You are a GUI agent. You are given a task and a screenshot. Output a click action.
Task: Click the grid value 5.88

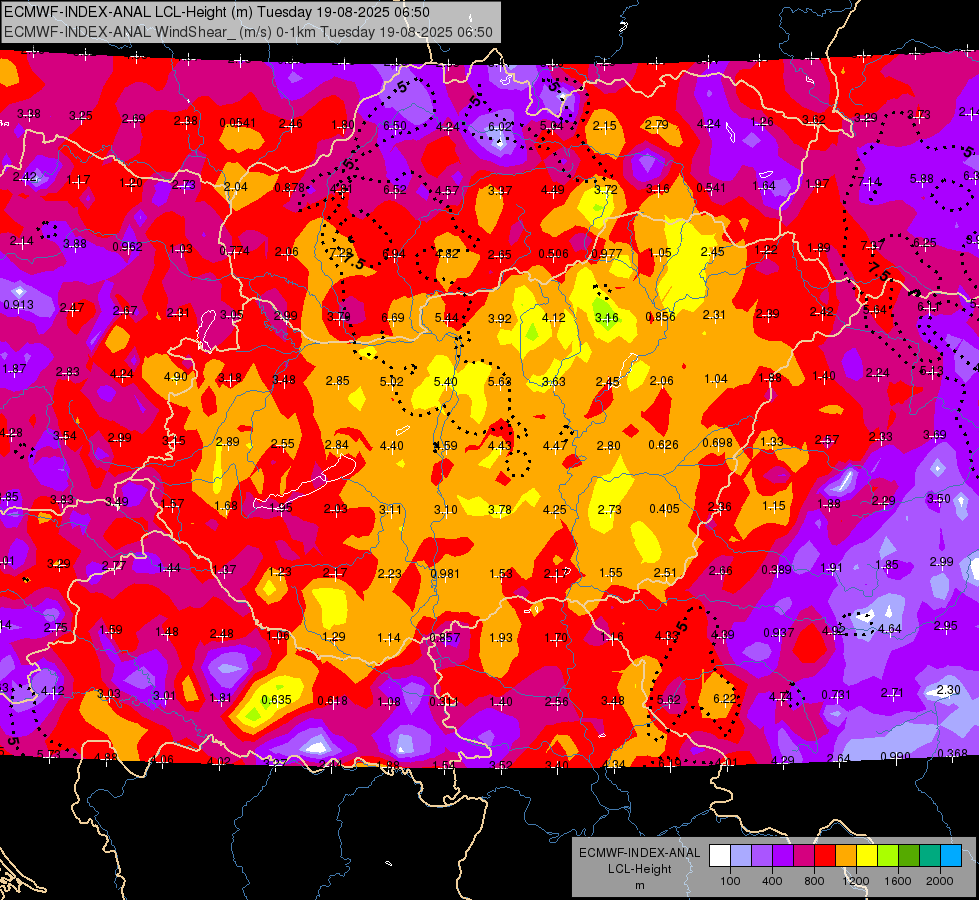click(922, 179)
